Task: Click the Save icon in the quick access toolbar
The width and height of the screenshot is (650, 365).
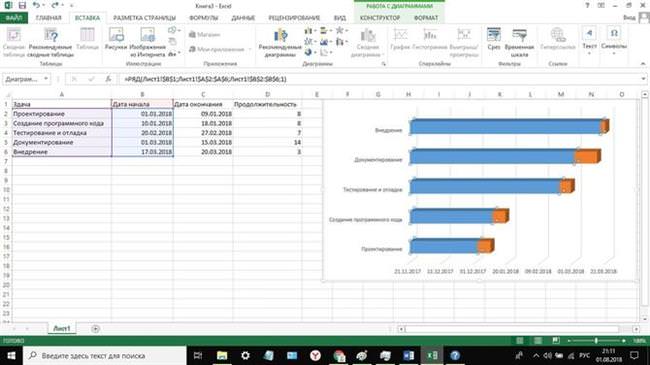Action: tap(22, 5)
